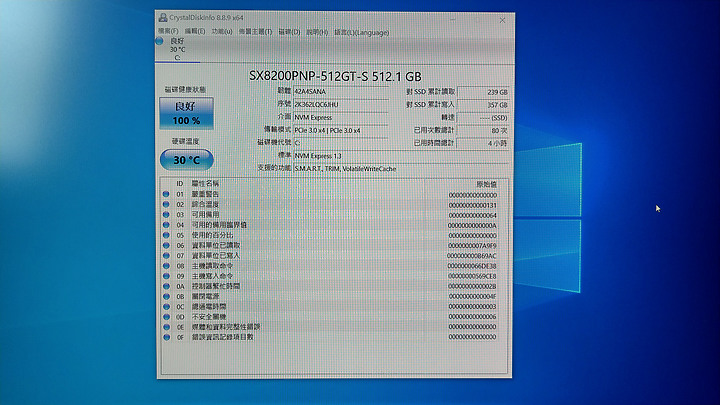Image resolution: width=720 pixels, height=405 pixels.
Task: Click the status dot for attribute 0B
Action: pos(166,296)
